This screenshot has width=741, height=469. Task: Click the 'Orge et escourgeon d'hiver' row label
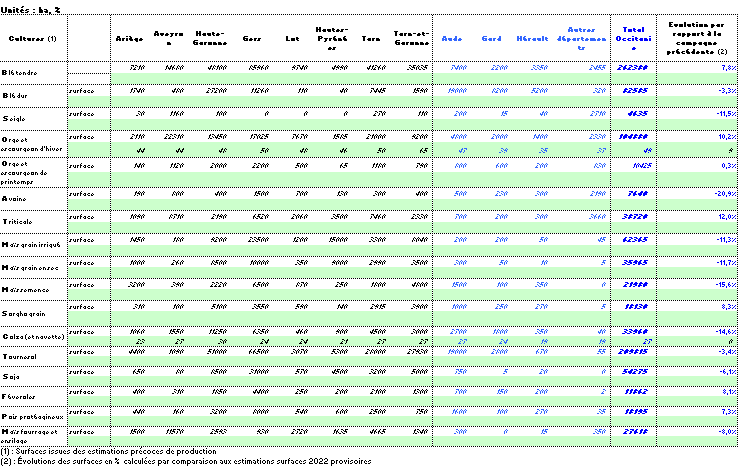31,144
